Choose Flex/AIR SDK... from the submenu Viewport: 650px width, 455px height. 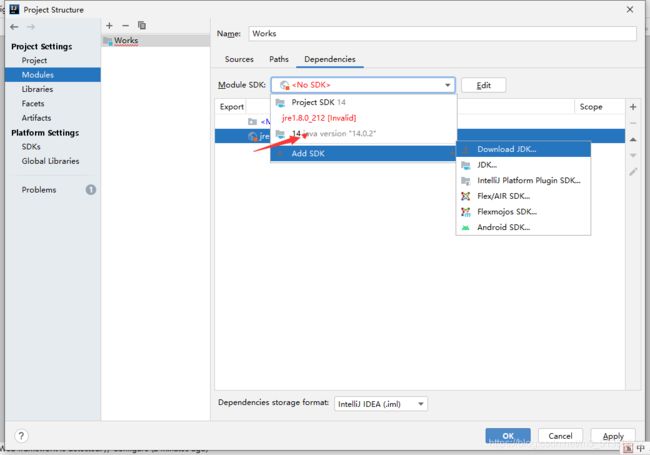point(523,196)
